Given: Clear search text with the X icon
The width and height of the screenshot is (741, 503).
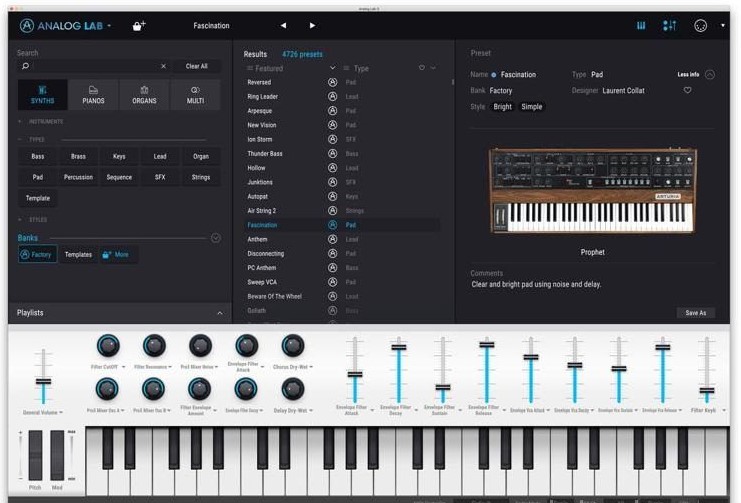Looking at the screenshot, I should click(163, 66).
